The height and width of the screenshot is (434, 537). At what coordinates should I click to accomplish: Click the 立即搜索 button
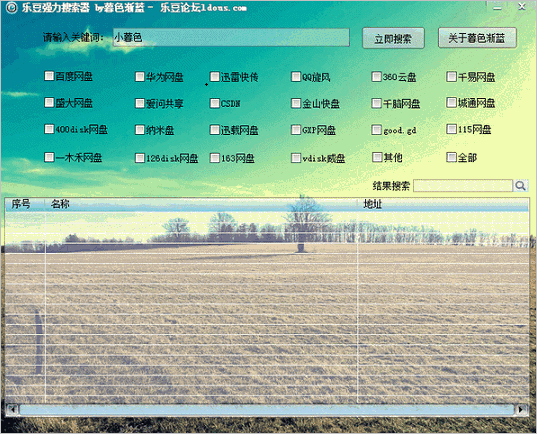click(x=393, y=38)
